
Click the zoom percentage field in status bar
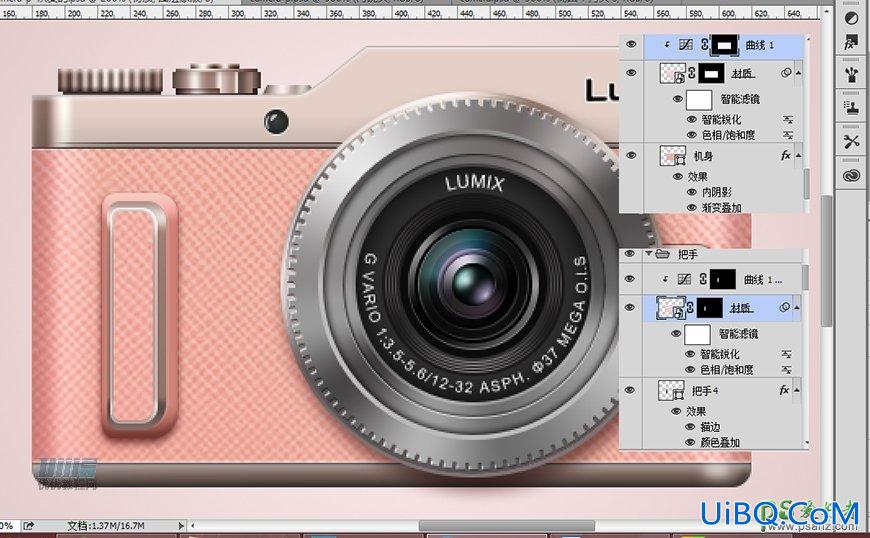point(8,525)
